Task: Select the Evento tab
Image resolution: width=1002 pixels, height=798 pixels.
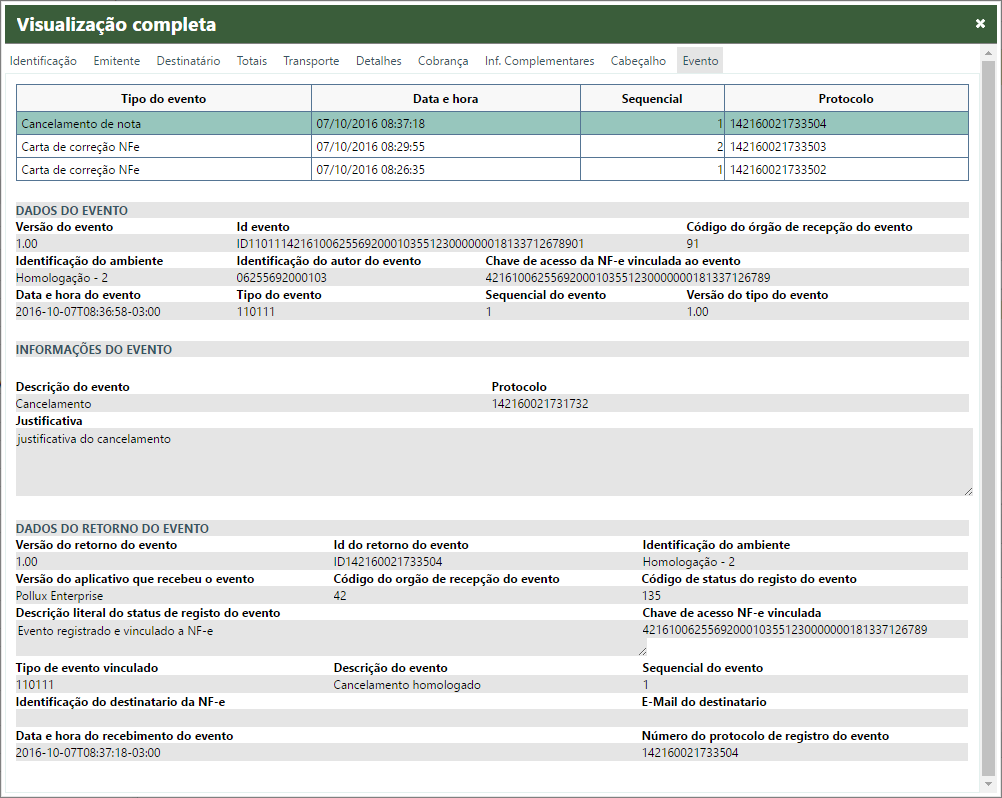Action: (700, 61)
